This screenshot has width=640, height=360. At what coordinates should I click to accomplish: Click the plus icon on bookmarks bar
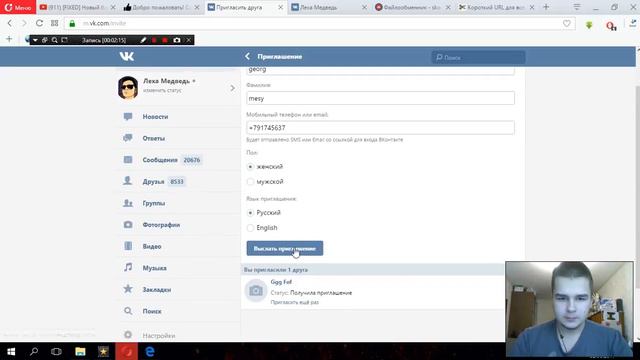(x=9, y=39)
